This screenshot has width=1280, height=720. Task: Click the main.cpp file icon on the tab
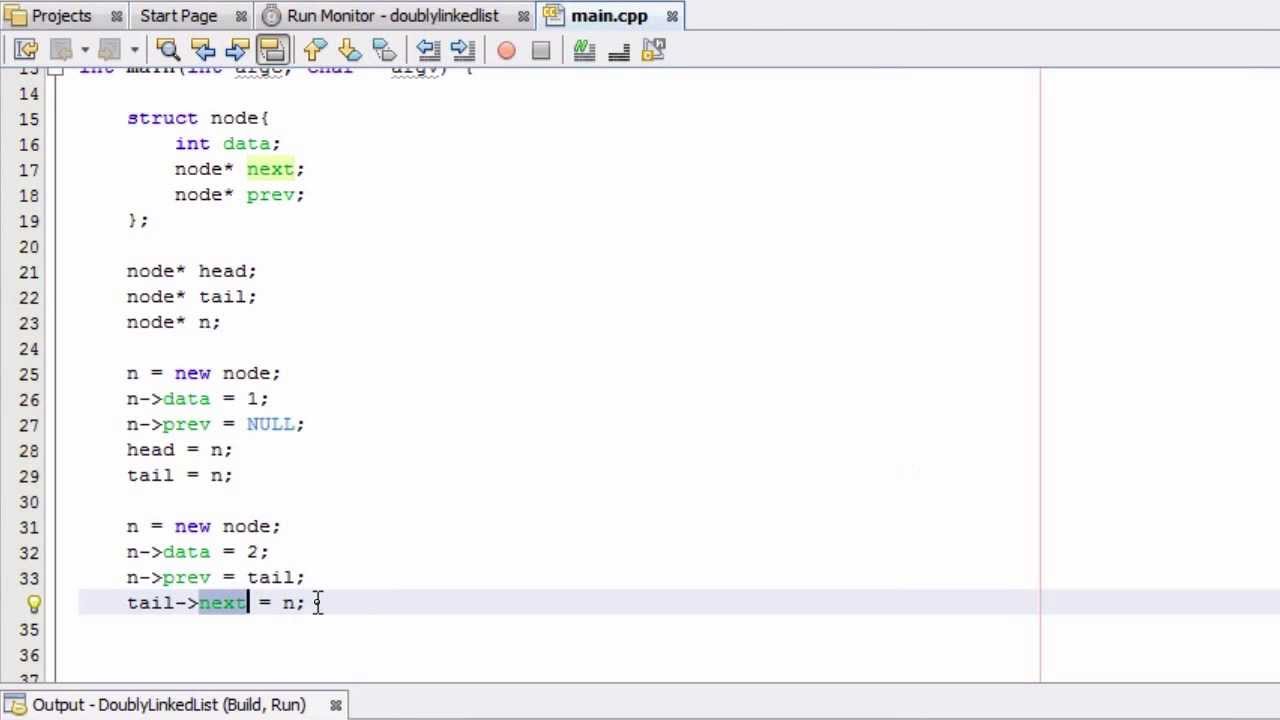554,16
